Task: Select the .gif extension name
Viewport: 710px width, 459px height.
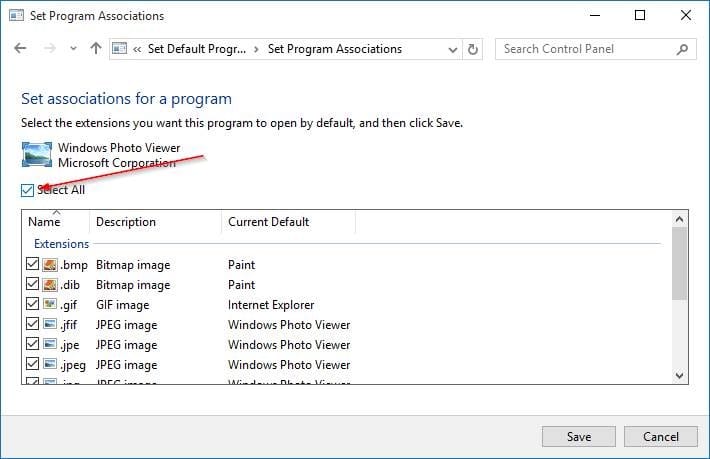Action: click(x=69, y=305)
